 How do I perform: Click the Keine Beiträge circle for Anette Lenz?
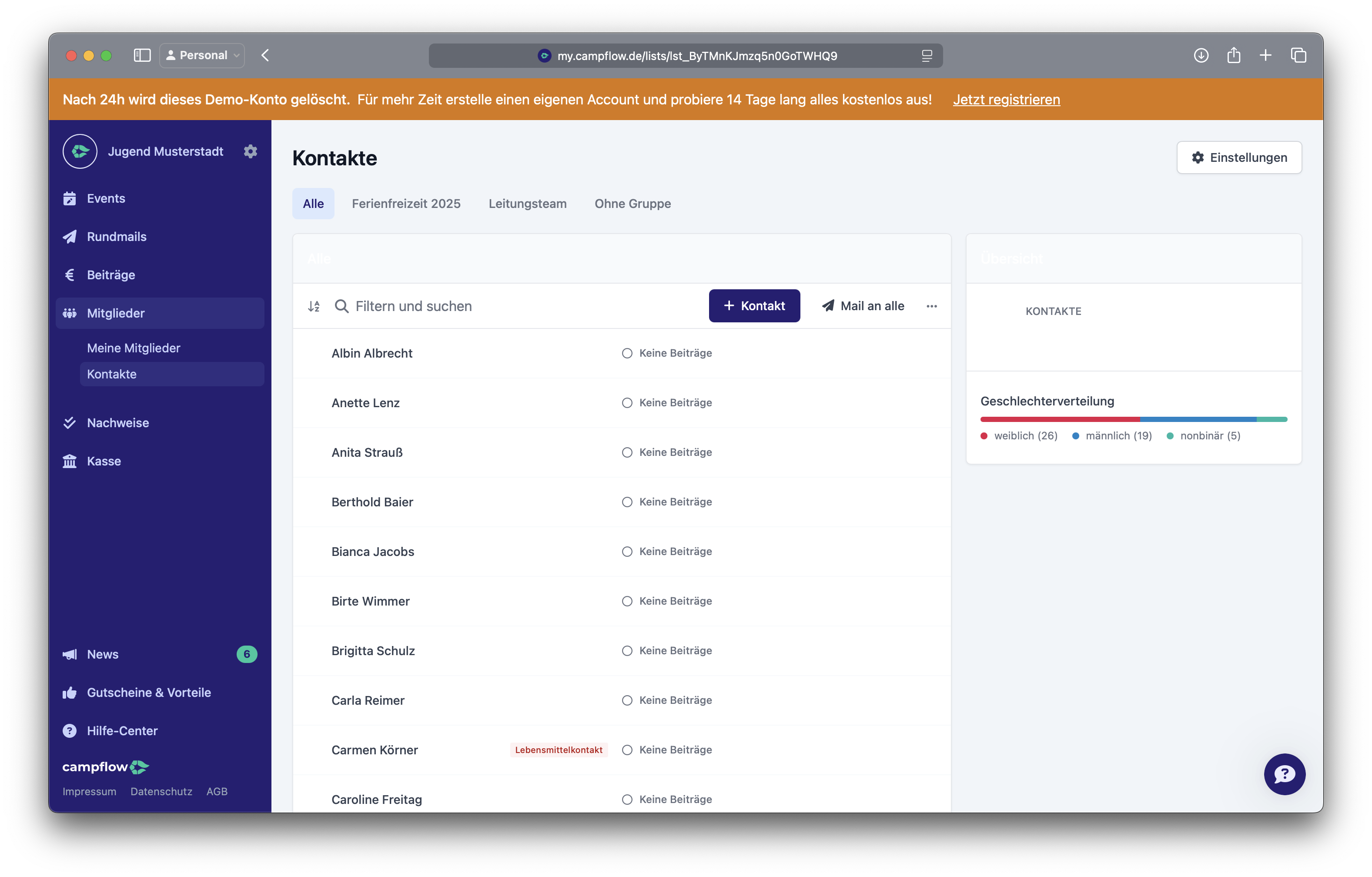627,403
